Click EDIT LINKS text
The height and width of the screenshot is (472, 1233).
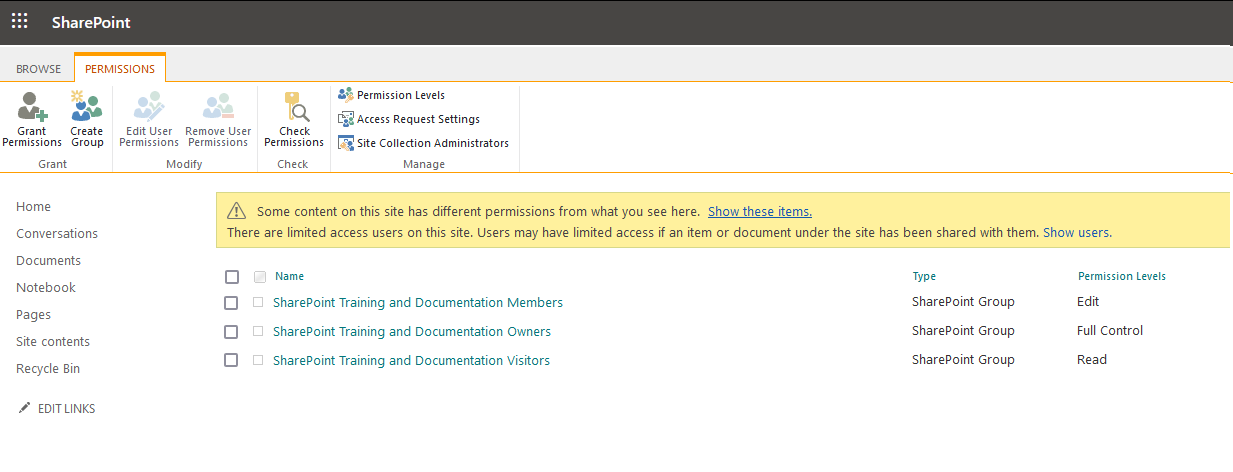(x=66, y=409)
